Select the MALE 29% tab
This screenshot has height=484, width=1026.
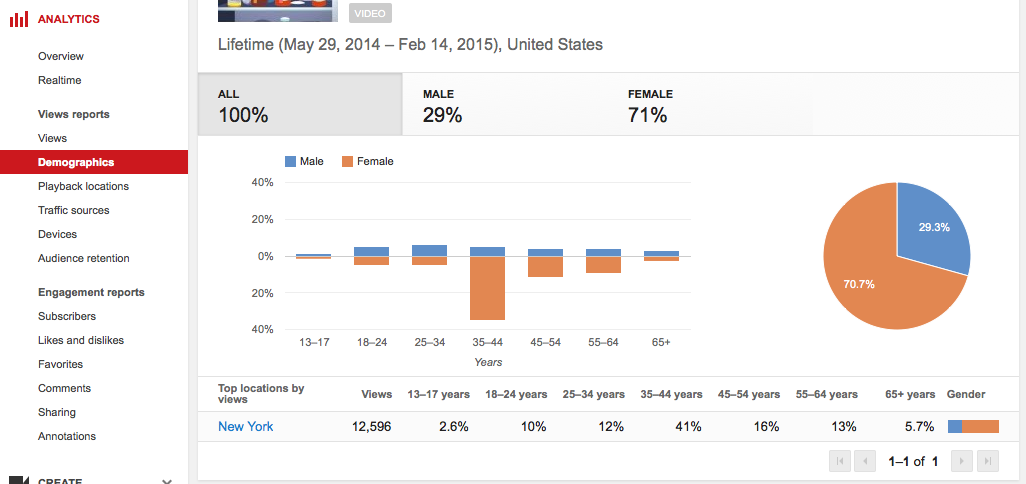click(x=505, y=105)
